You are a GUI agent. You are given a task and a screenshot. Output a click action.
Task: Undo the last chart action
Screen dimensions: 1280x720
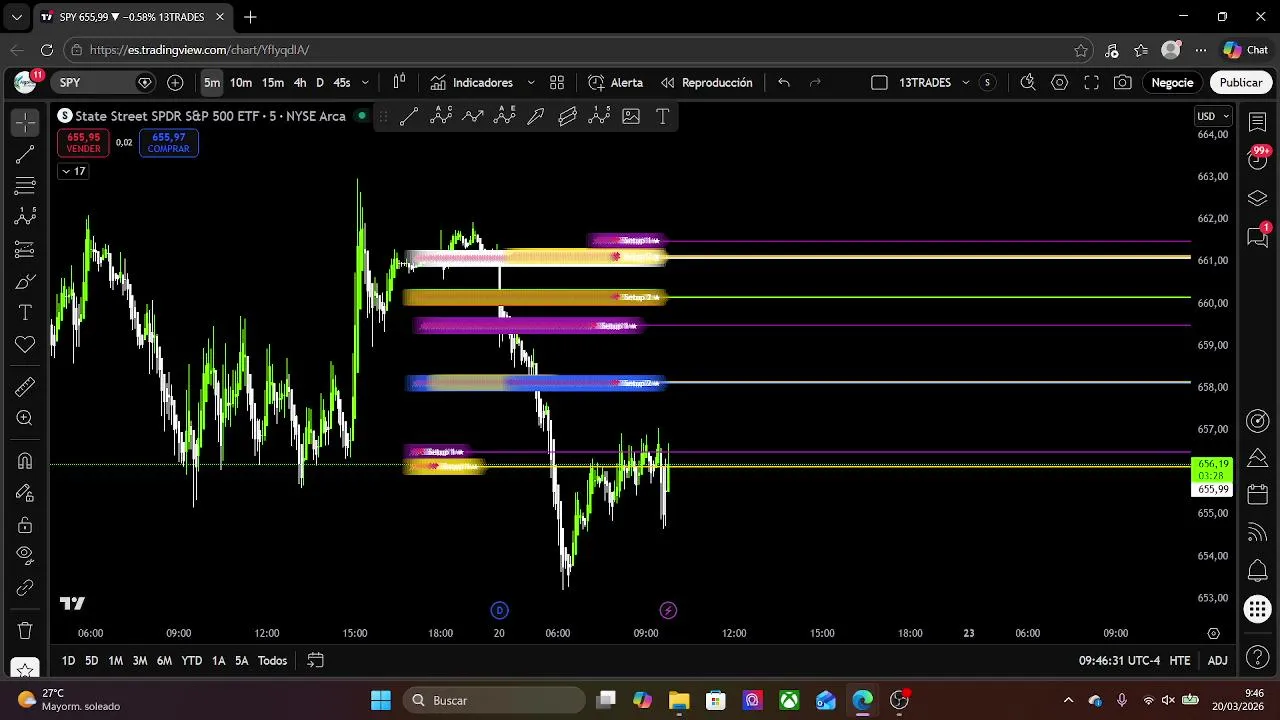click(x=784, y=83)
